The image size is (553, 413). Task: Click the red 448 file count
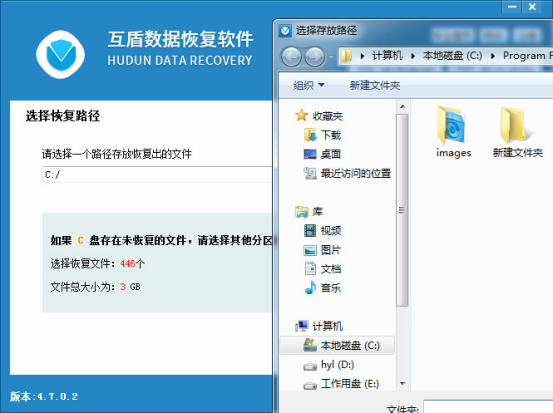point(128,263)
